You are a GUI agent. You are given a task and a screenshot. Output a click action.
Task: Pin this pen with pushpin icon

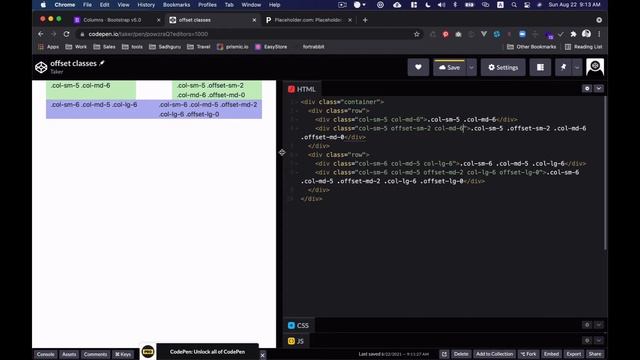coord(563,67)
